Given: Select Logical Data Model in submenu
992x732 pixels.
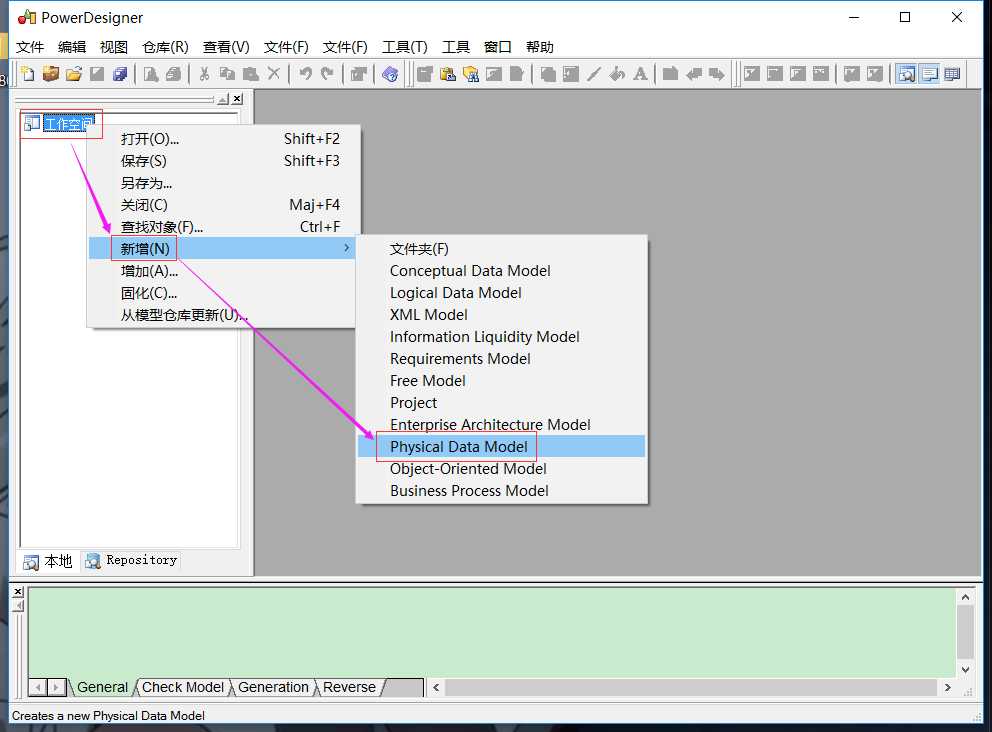Looking at the screenshot, I should coord(501,293).
